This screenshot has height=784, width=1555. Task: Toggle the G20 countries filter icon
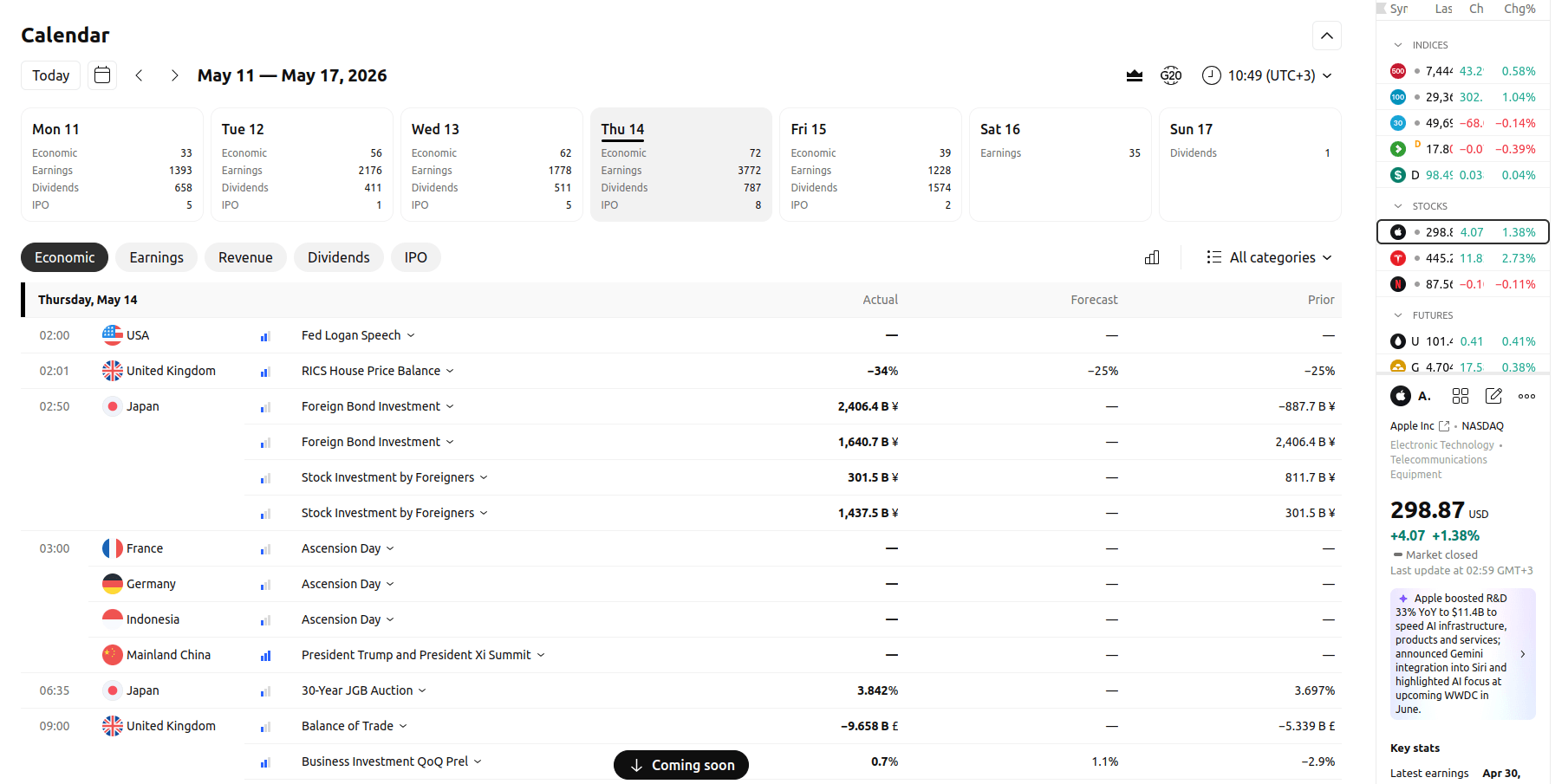[x=1171, y=75]
